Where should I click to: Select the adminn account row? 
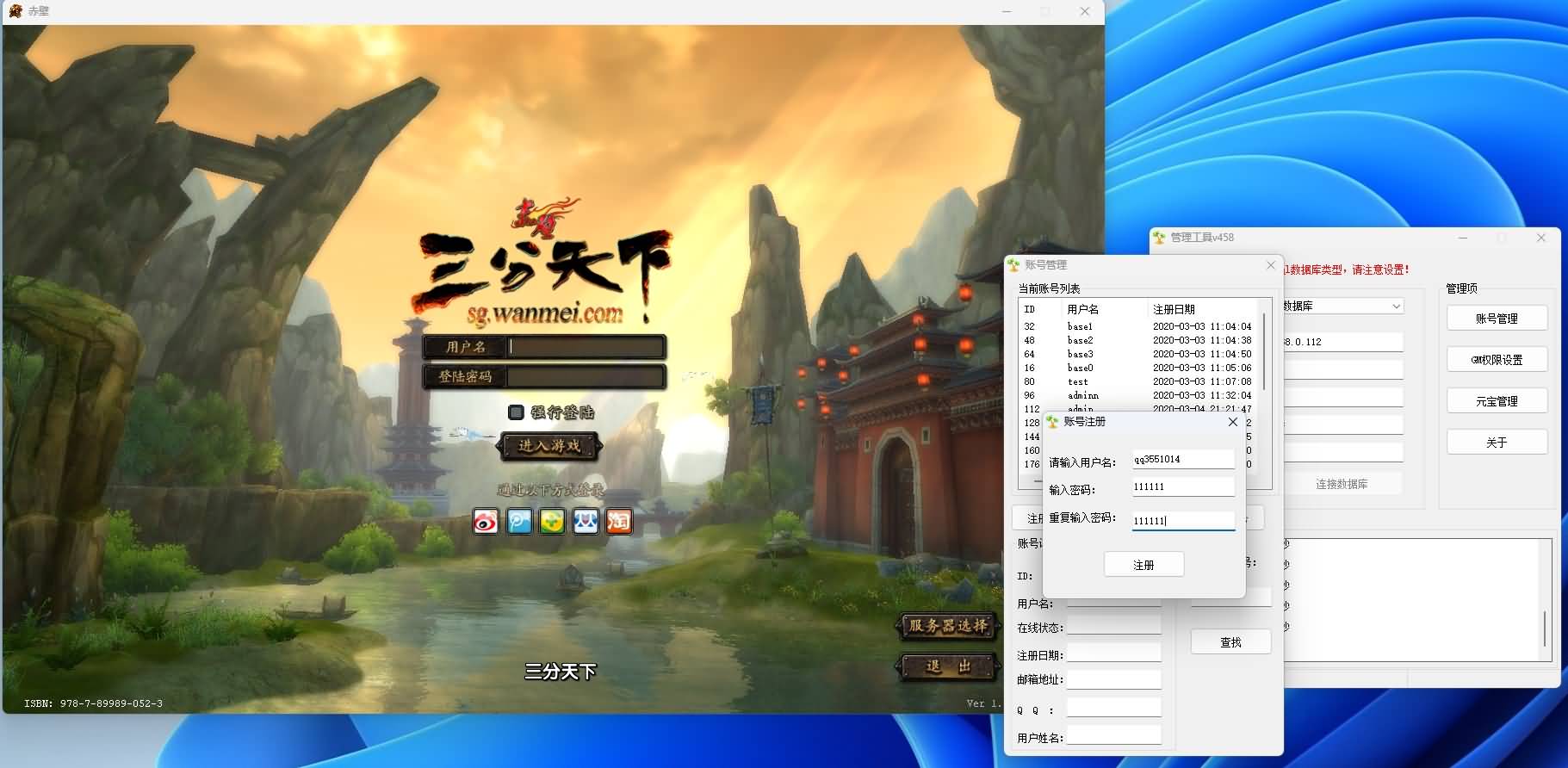pyautogui.click(x=1138, y=396)
